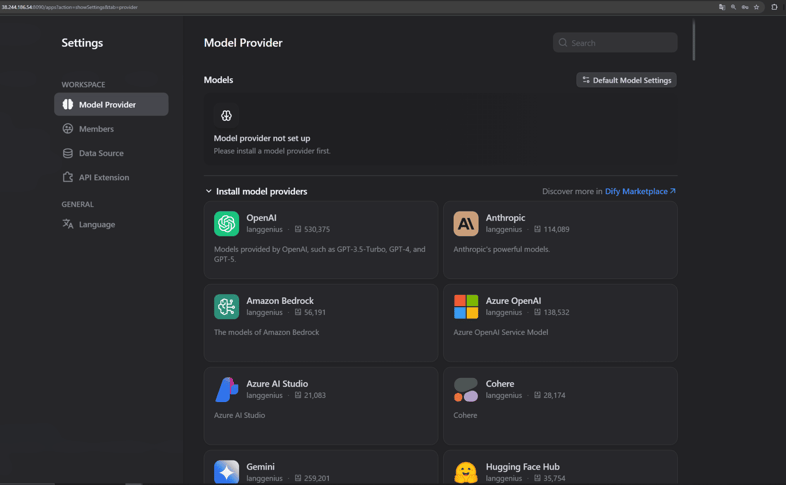The width and height of the screenshot is (786, 485).
Task: Click OpenAI description mentioning GPT-3.5-Turbo
Action: [320, 254]
